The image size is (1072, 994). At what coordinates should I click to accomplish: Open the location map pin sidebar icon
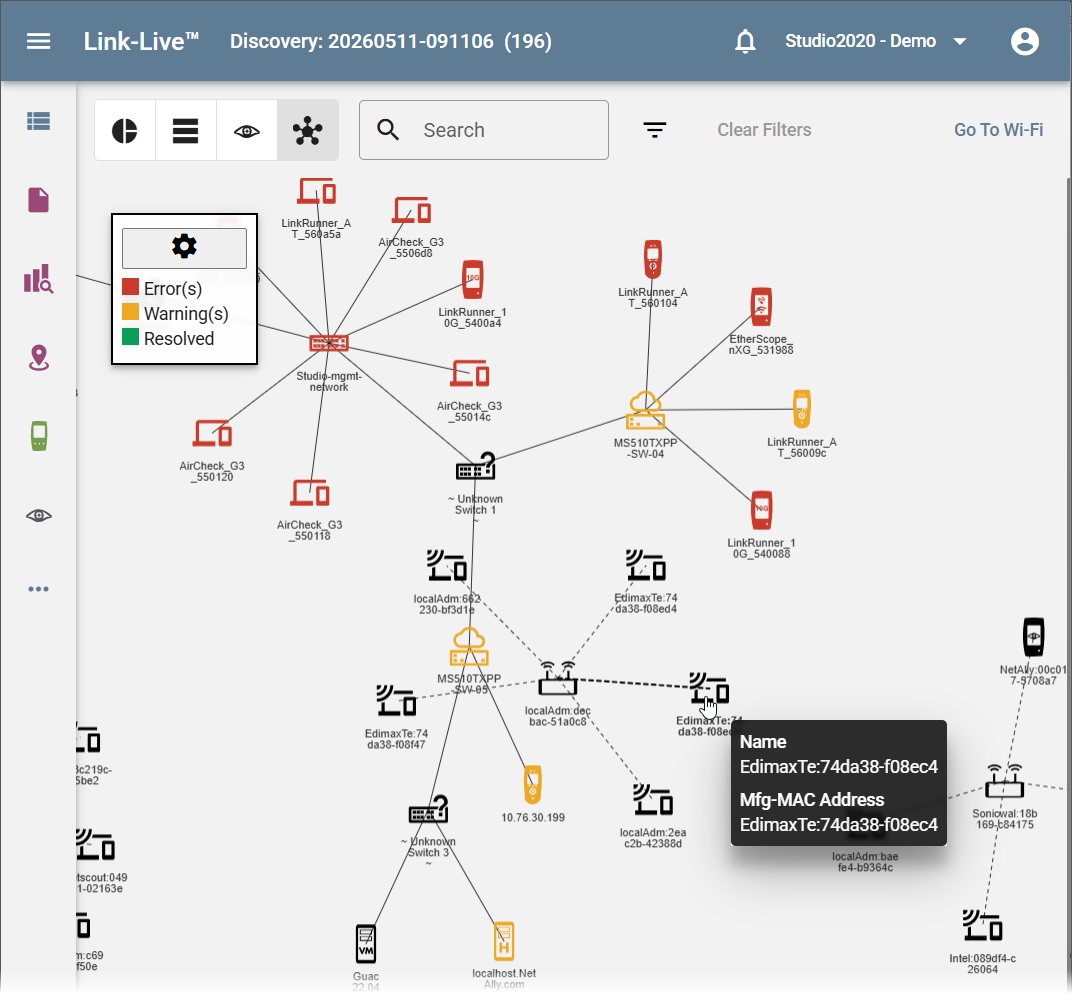point(38,358)
